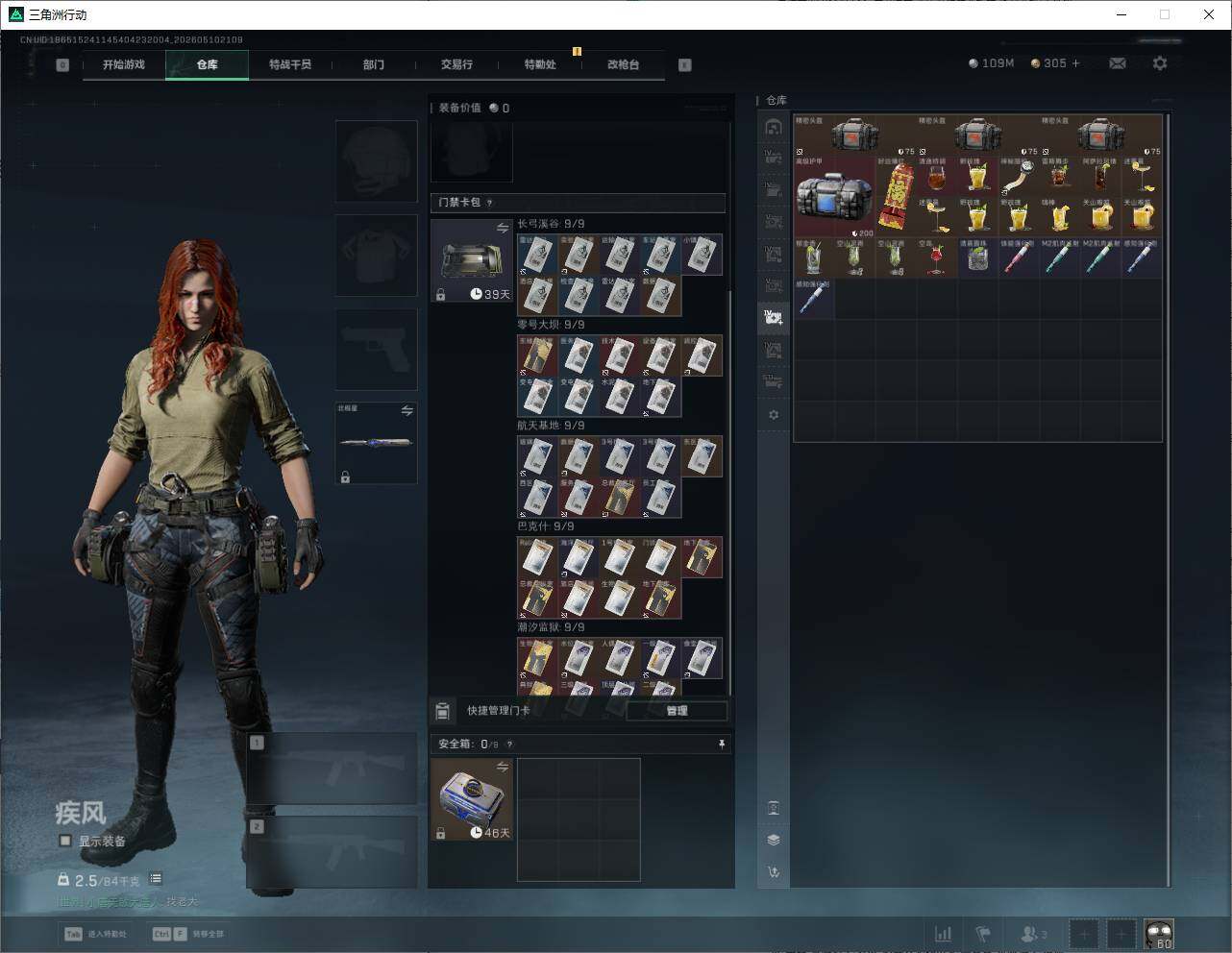This screenshot has height=953, width=1232.
Task: Open the help question mark beside 安全箱
Action: coord(509,744)
